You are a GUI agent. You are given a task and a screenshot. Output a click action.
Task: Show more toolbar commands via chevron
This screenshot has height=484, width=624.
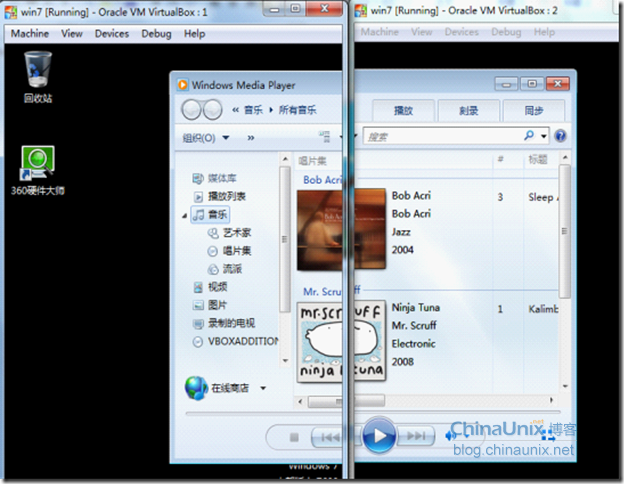tap(251, 138)
